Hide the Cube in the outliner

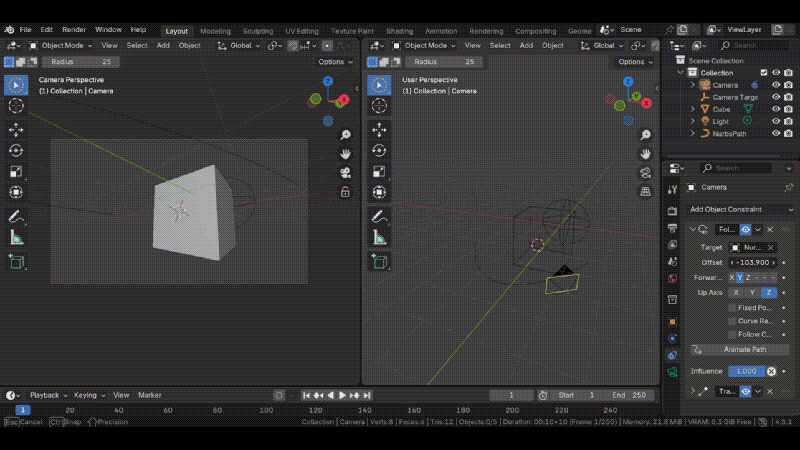776,109
